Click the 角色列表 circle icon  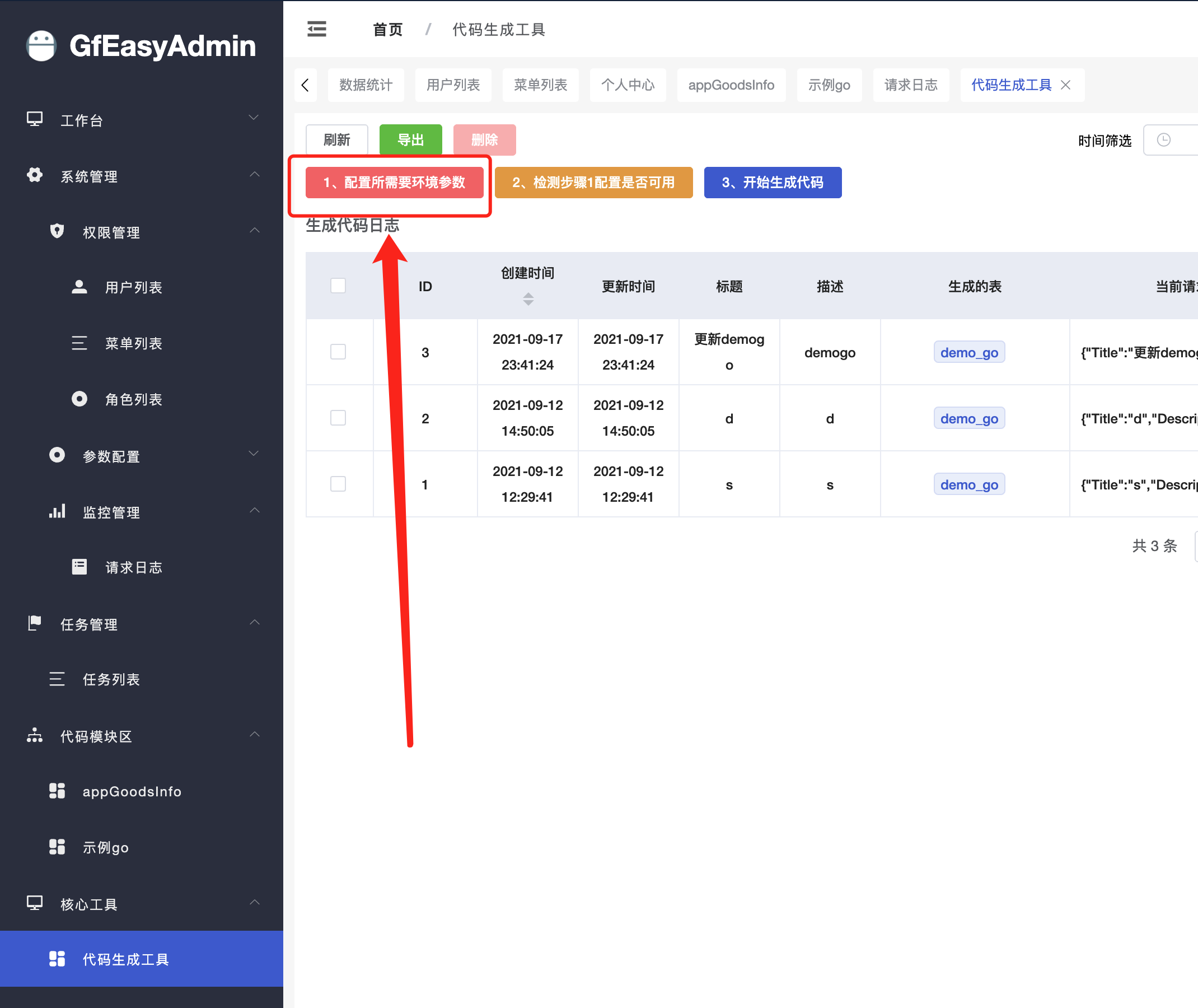click(x=79, y=399)
